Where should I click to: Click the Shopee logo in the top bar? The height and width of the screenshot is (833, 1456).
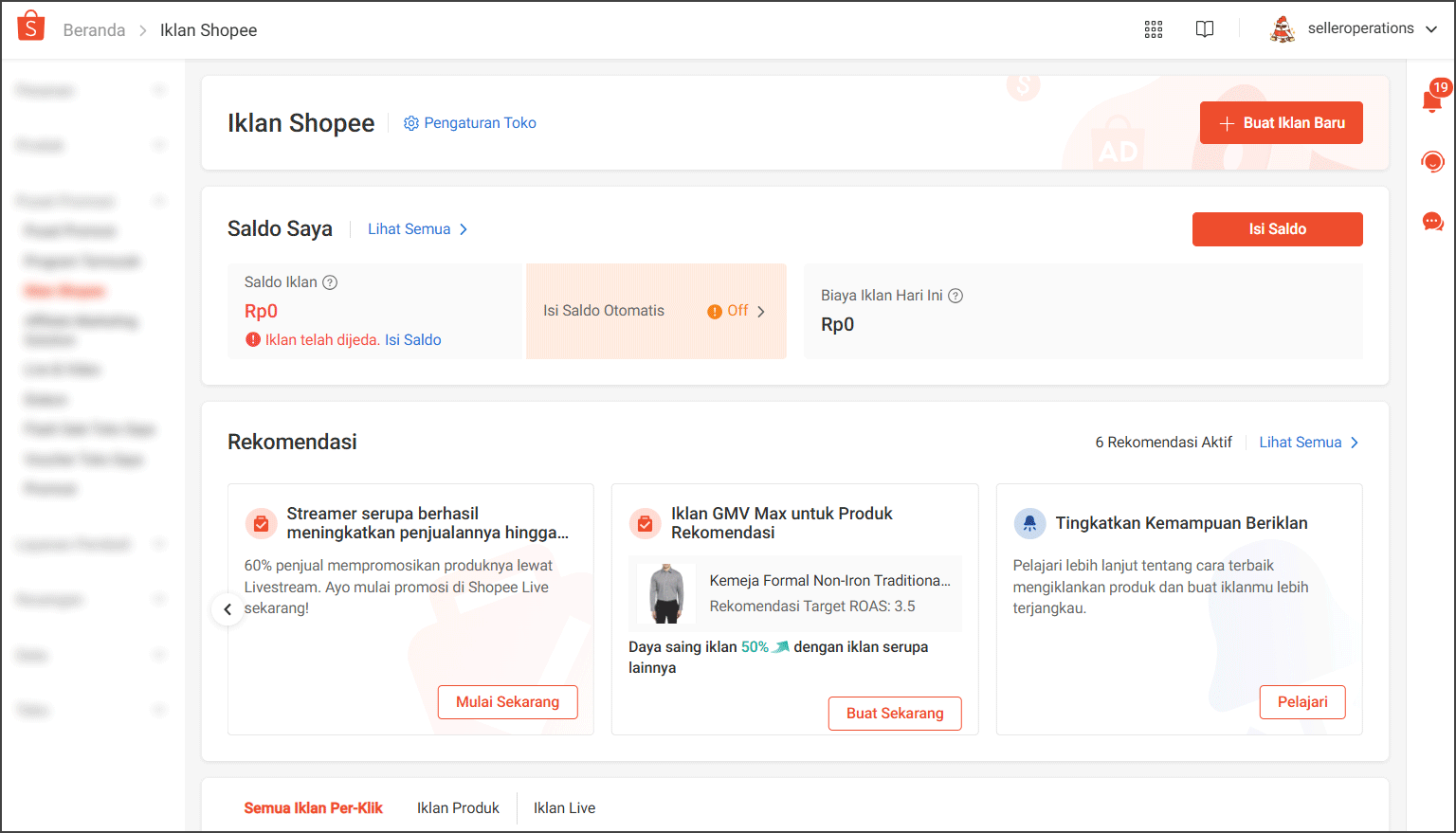point(30,26)
